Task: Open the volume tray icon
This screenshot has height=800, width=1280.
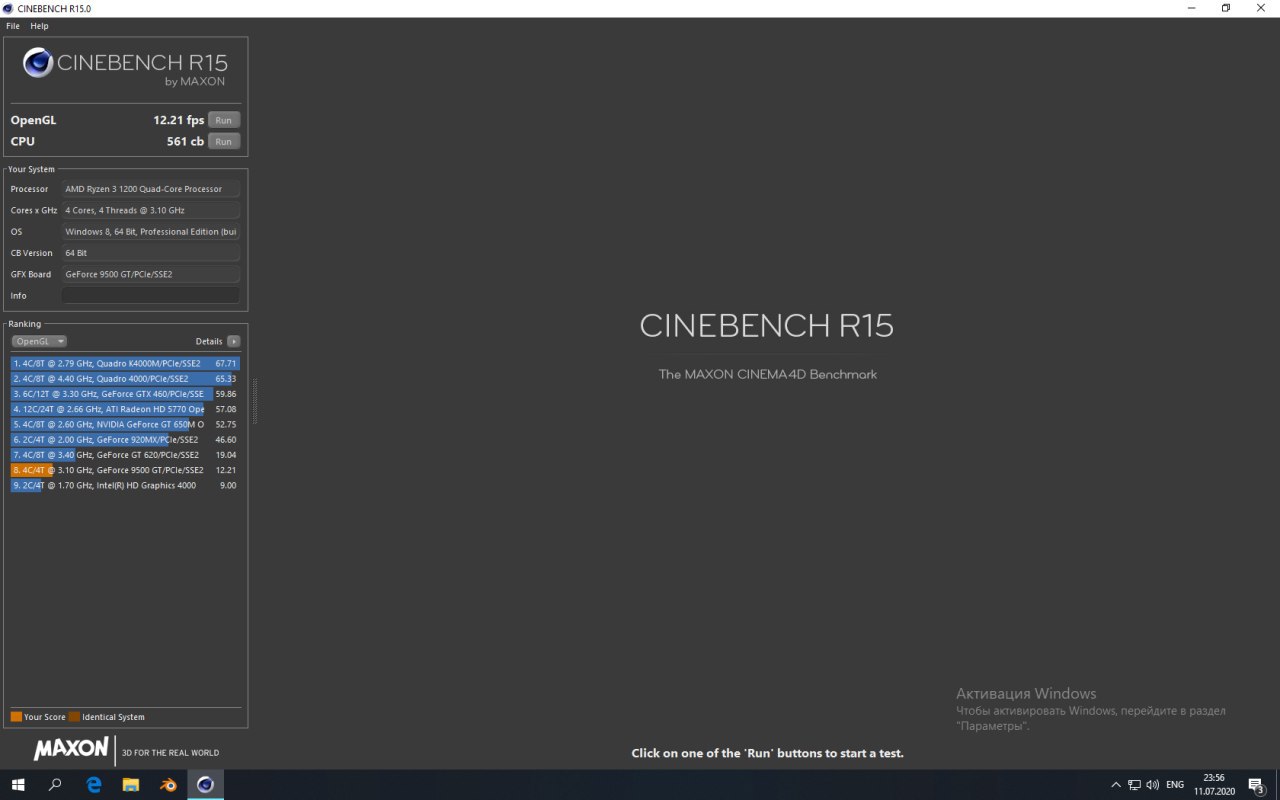Action: 1152,785
